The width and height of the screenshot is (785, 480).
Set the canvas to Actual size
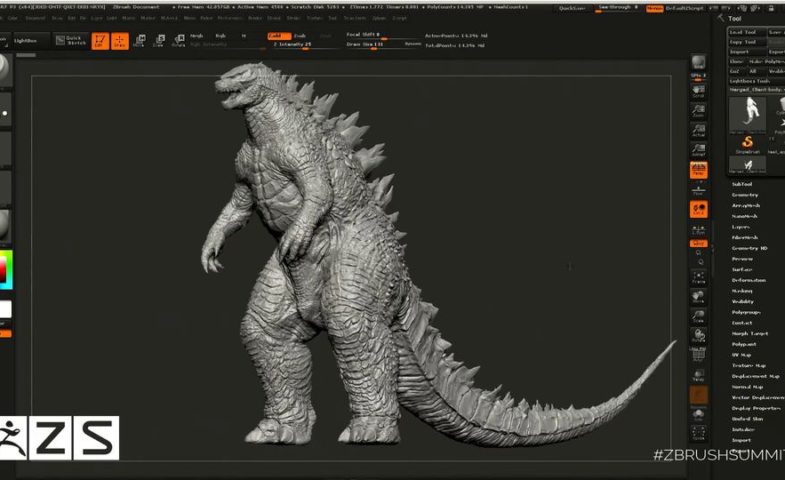click(x=698, y=130)
